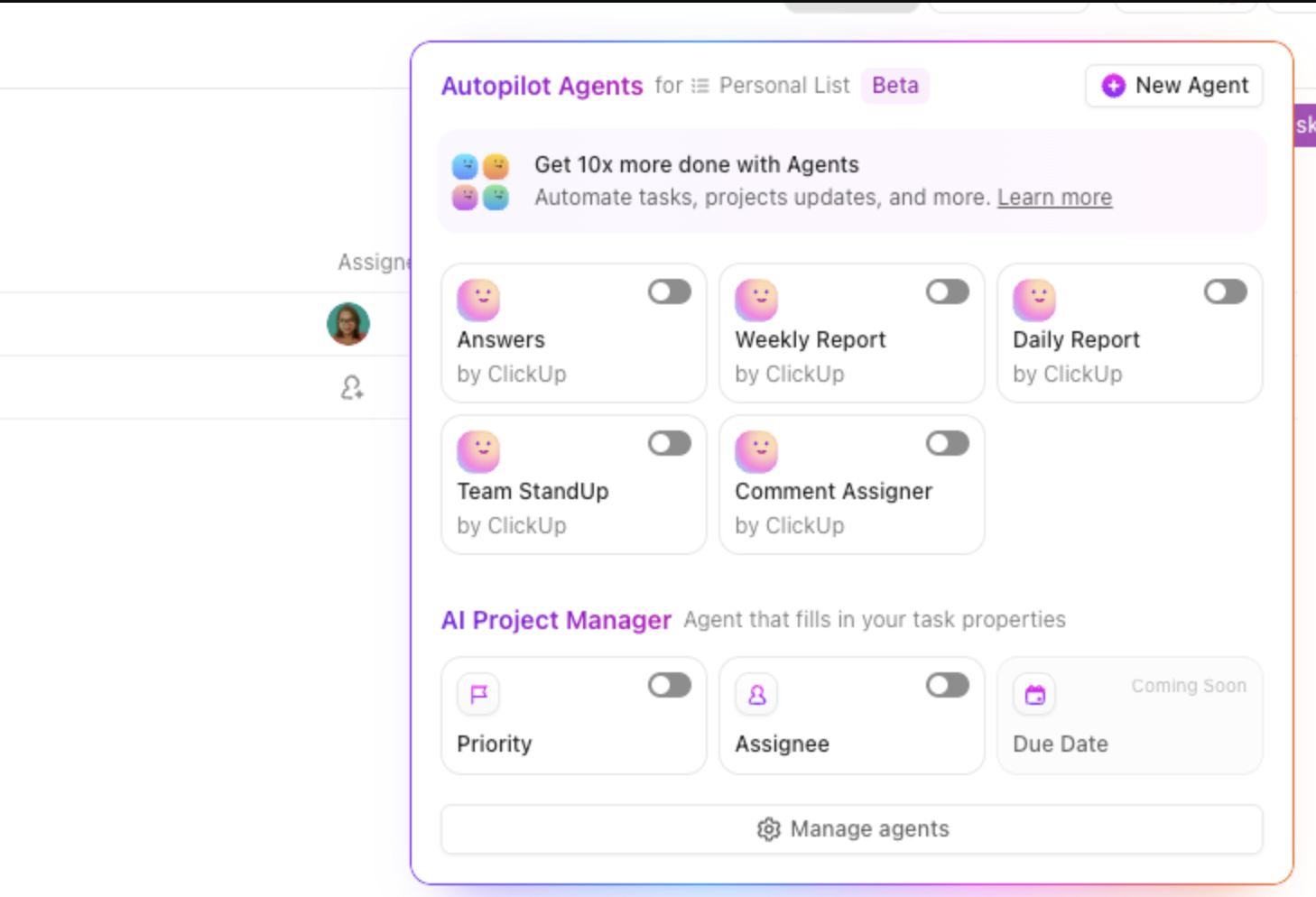Turn on the AI Assignee toggle
Viewport: 1316px width, 897px height.
[x=948, y=685]
